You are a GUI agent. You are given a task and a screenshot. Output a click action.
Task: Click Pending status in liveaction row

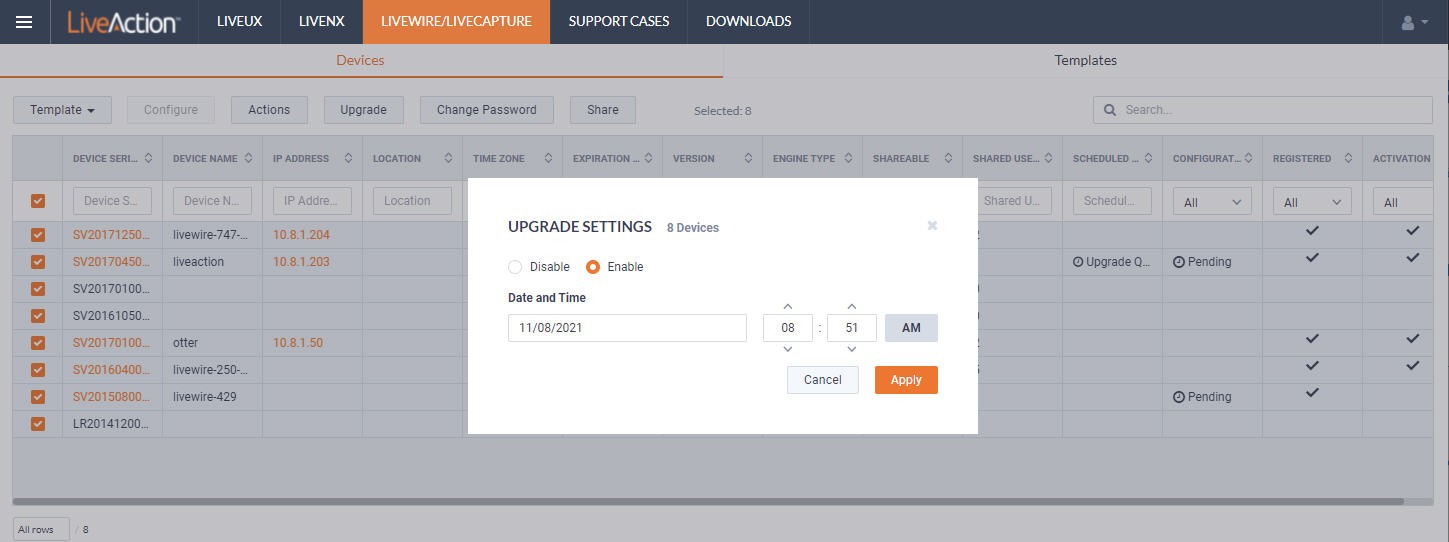[x=1202, y=262]
